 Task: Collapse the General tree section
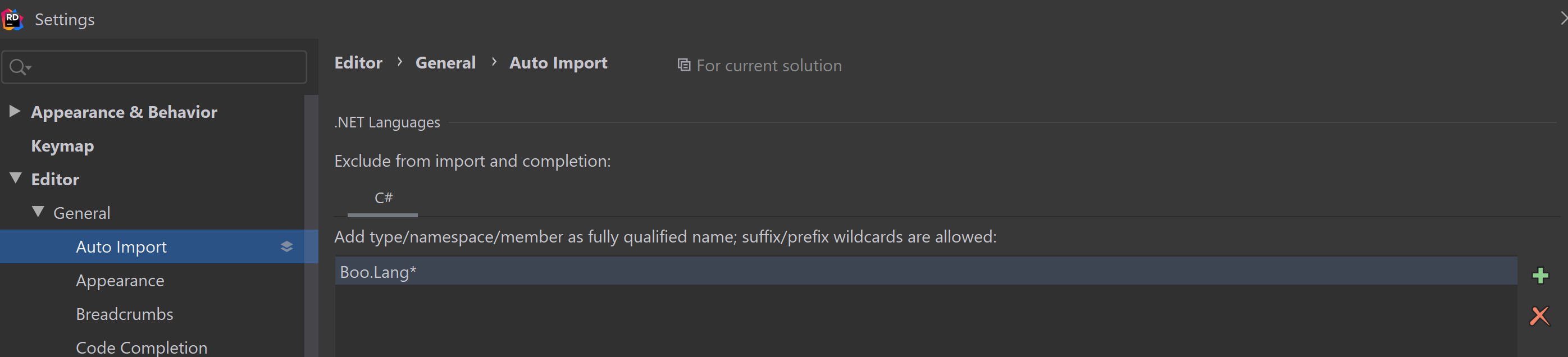click(38, 211)
